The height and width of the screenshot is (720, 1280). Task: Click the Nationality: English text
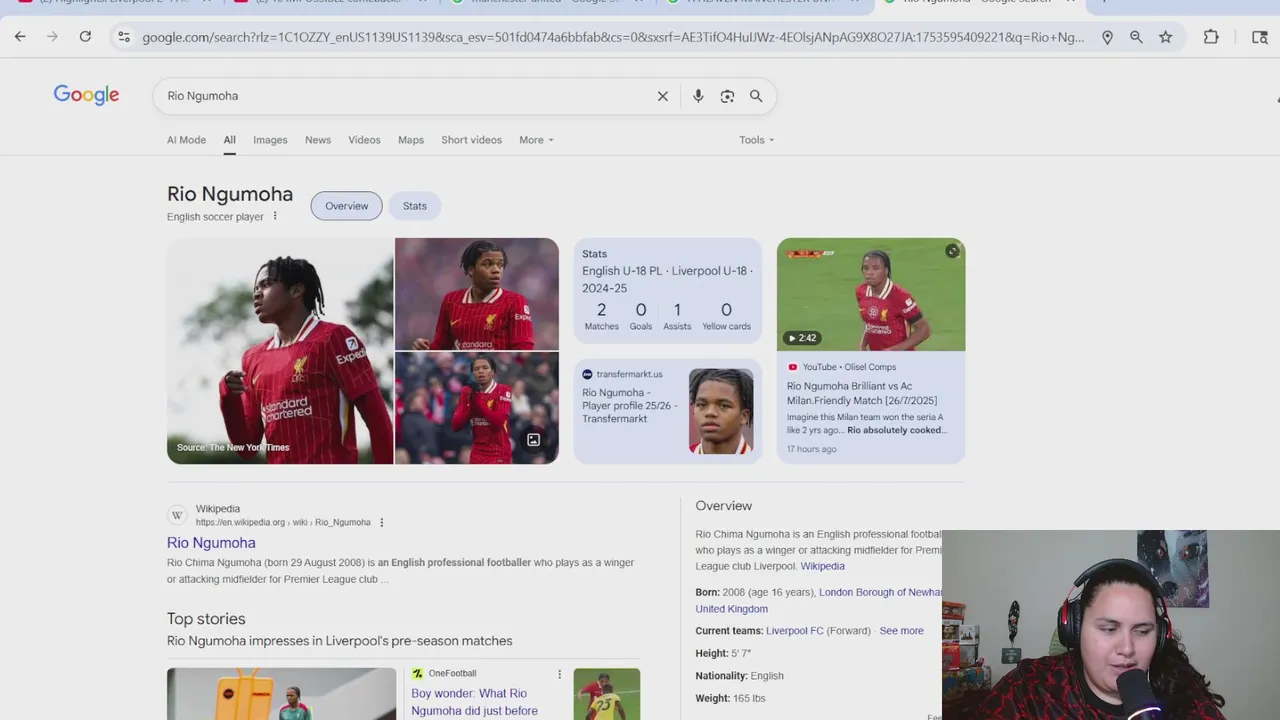point(739,676)
